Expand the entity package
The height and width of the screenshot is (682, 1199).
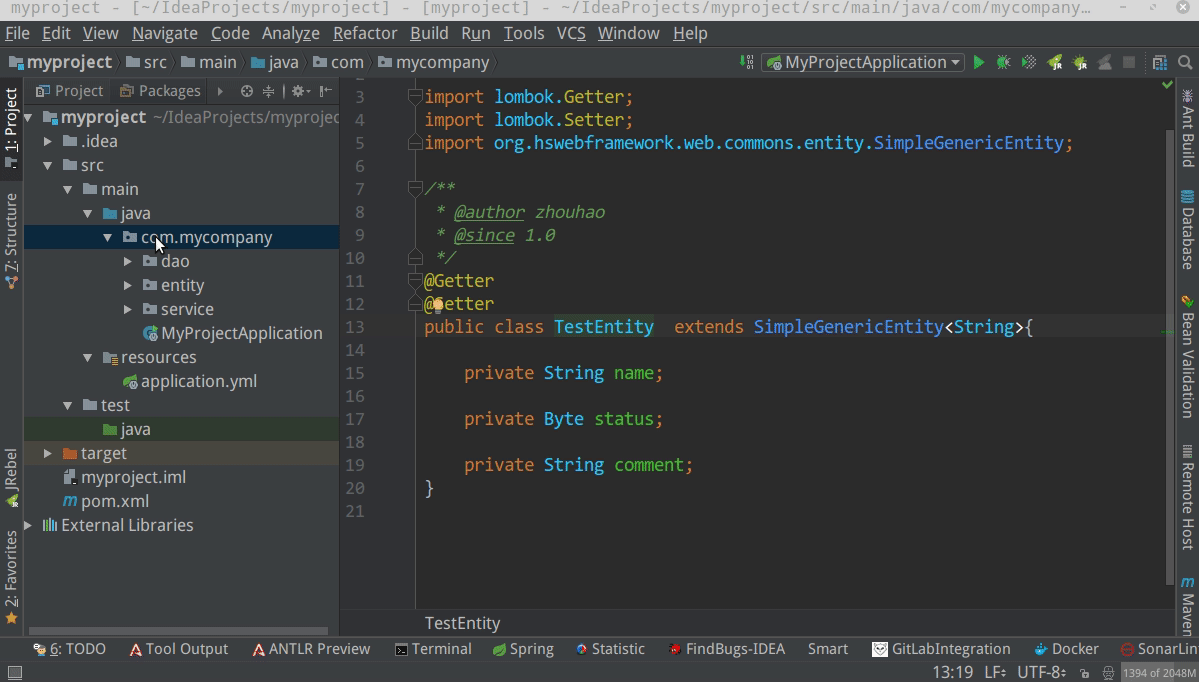tap(127, 285)
